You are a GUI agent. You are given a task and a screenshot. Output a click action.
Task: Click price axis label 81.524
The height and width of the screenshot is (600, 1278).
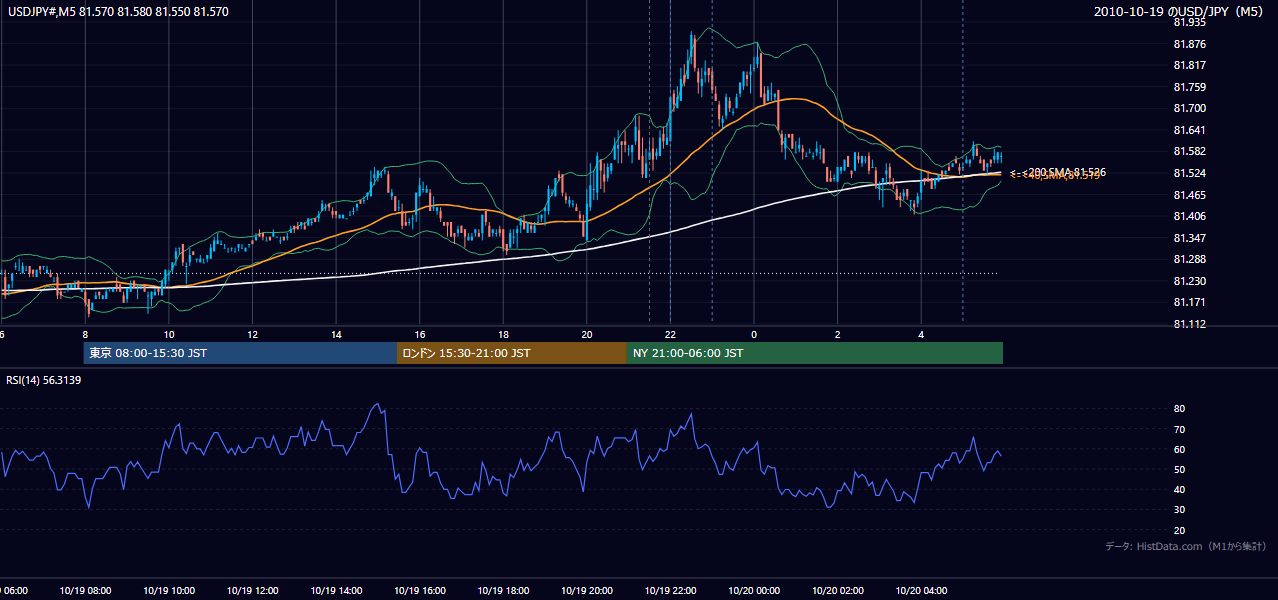[x=1189, y=173]
